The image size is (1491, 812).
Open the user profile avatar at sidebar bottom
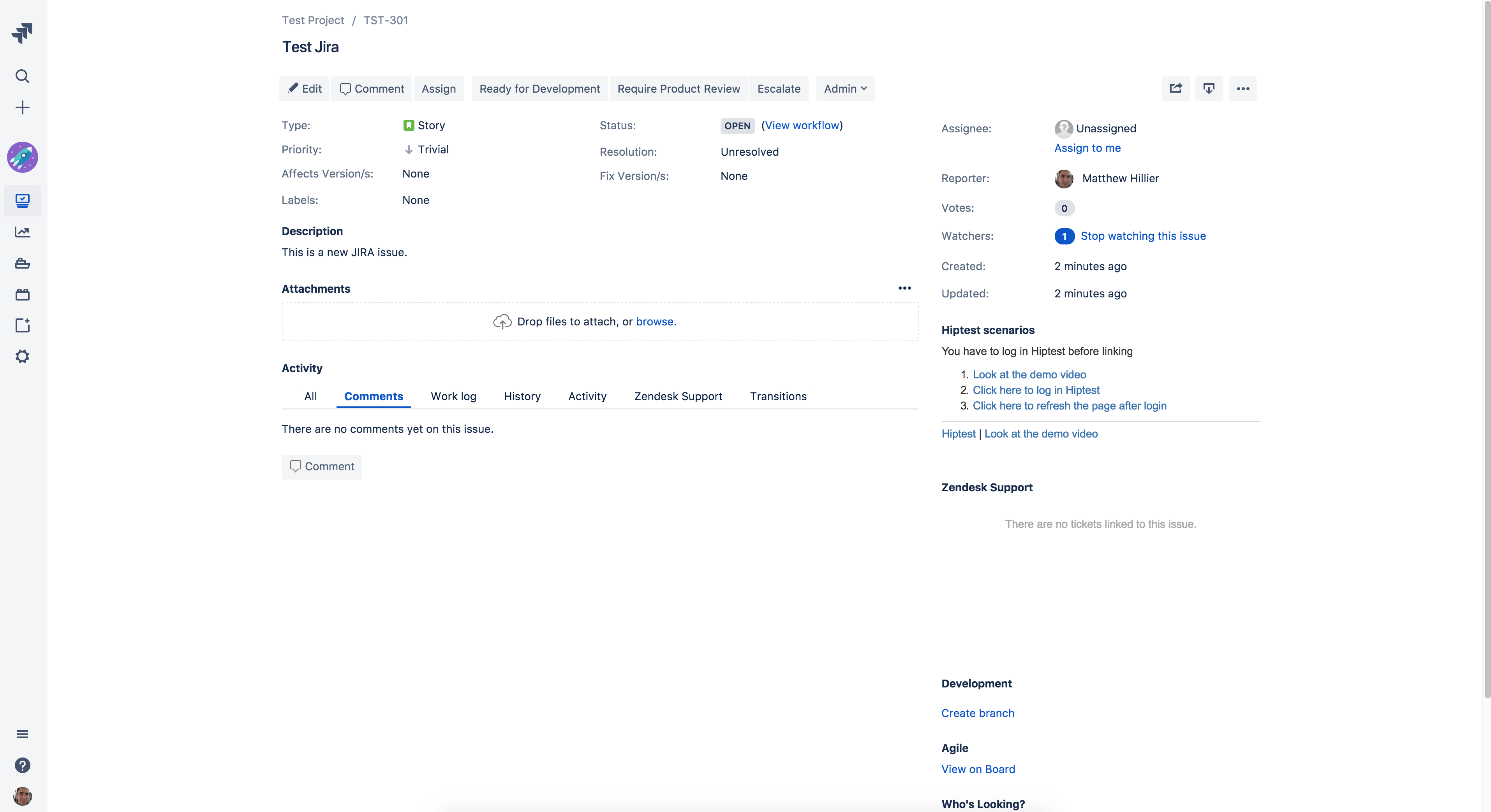point(22,796)
